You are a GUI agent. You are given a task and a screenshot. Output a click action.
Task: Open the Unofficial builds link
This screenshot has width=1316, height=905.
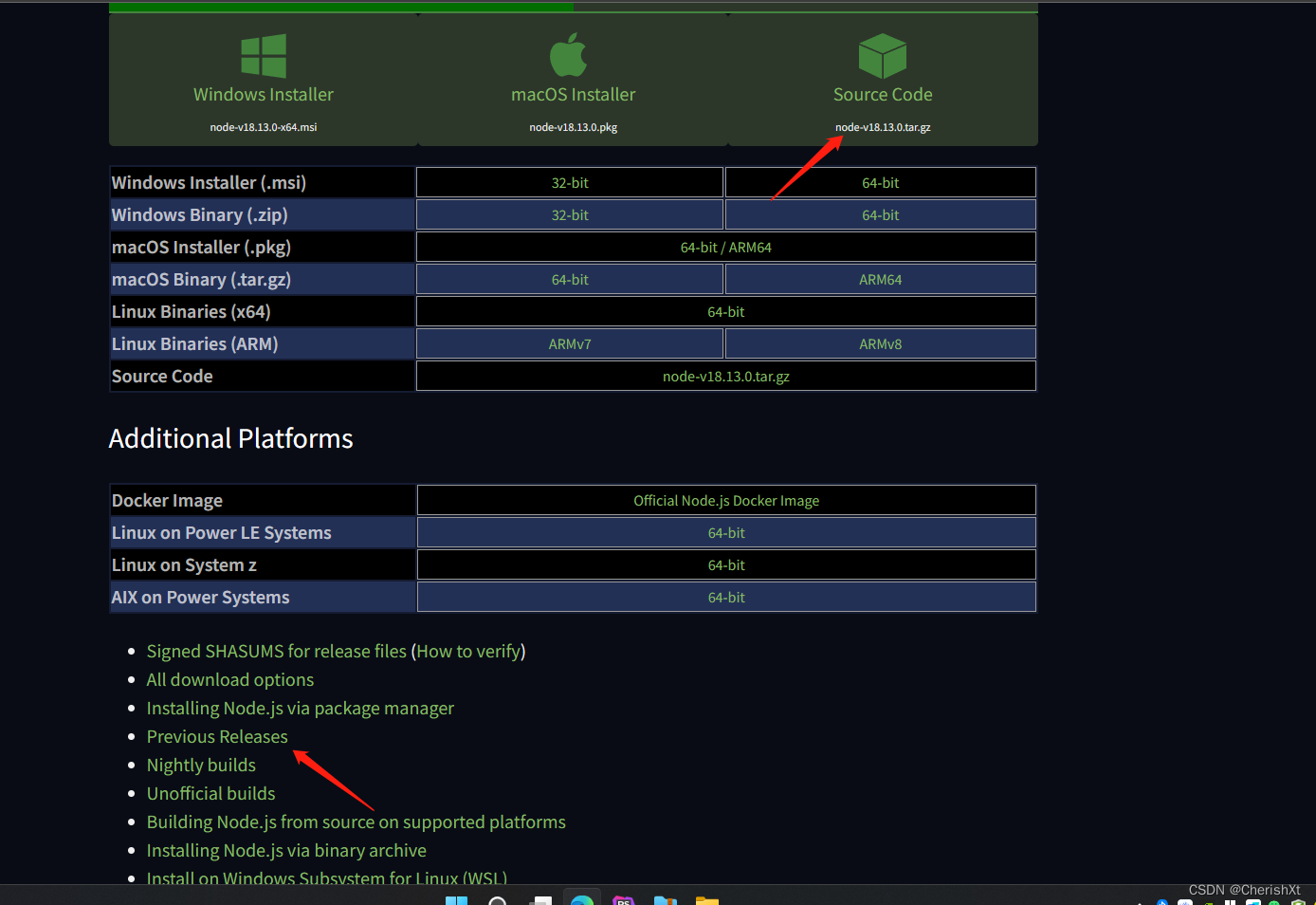pyautogui.click(x=210, y=794)
